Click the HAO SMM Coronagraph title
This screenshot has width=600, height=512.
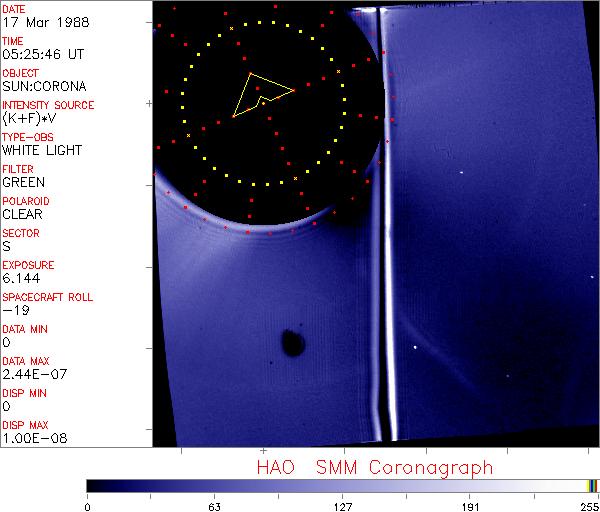click(x=375, y=467)
